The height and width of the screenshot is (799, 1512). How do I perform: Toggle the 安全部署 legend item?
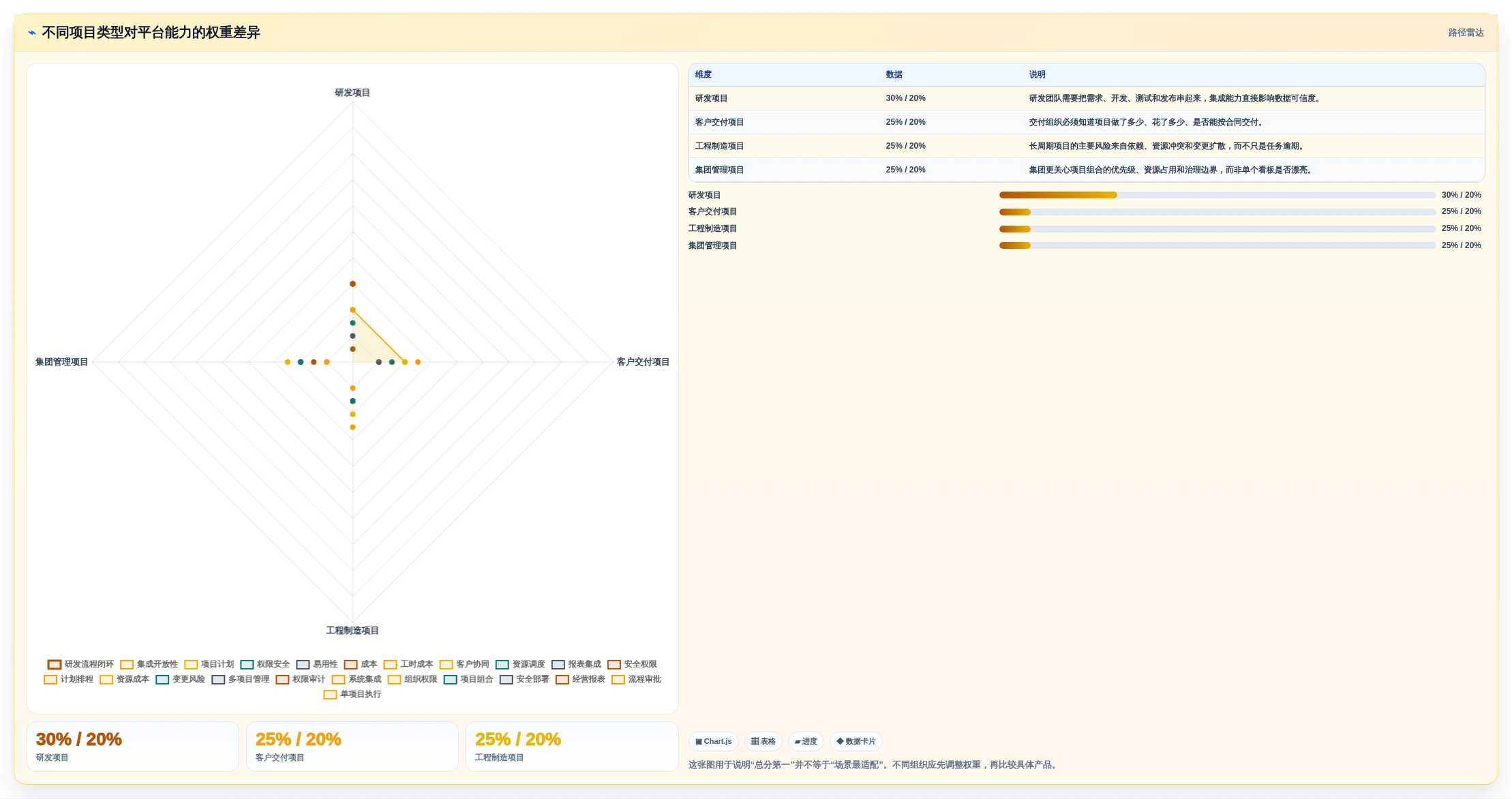pos(524,679)
